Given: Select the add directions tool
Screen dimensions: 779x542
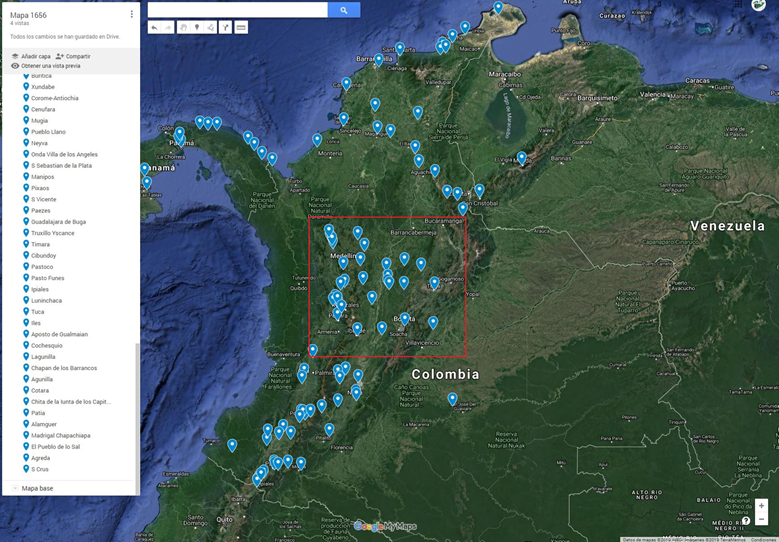Looking at the screenshot, I should click(225, 27).
